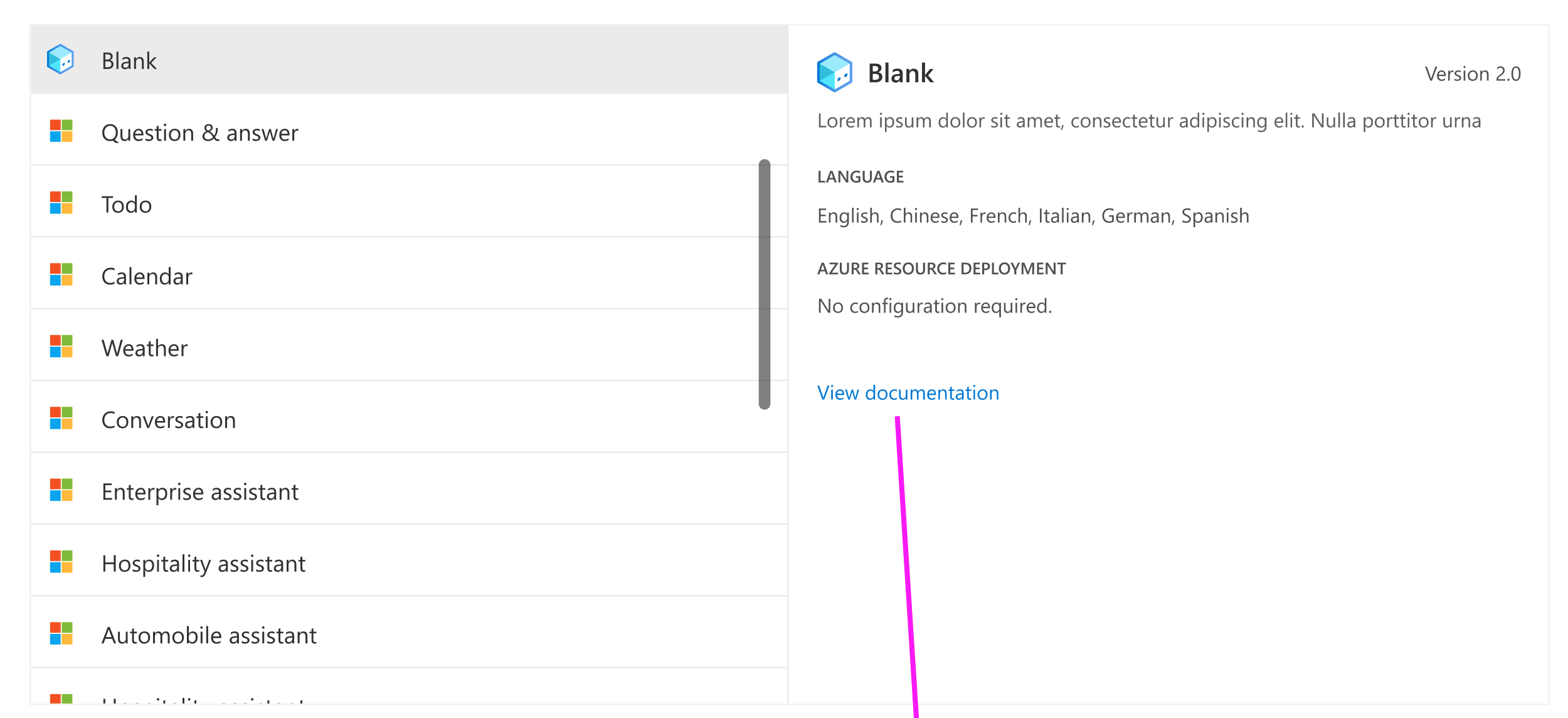Screen dimensions: 1568x718
Task: Select the Conversation template
Action: 169,419
